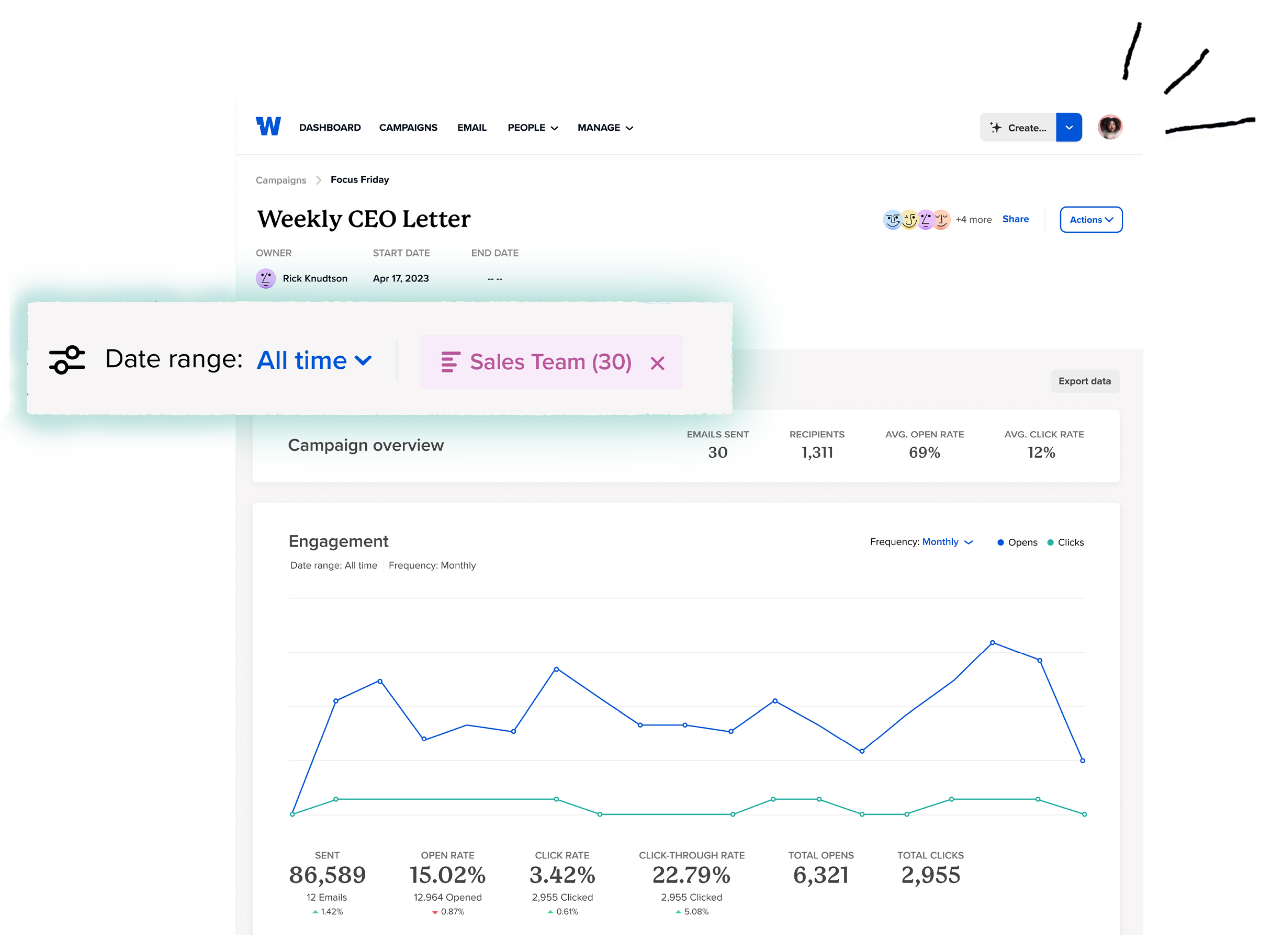This screenshot has width=1272, height=952.
Task: Click the Create... button
Action: click(1018, 128)
